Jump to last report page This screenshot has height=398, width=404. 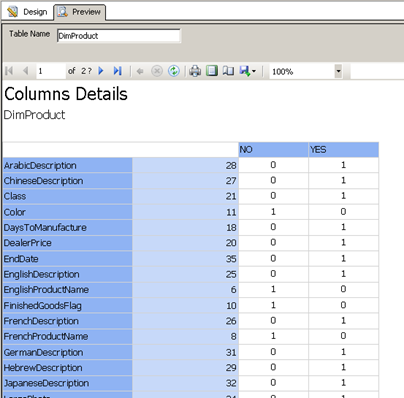117,71
